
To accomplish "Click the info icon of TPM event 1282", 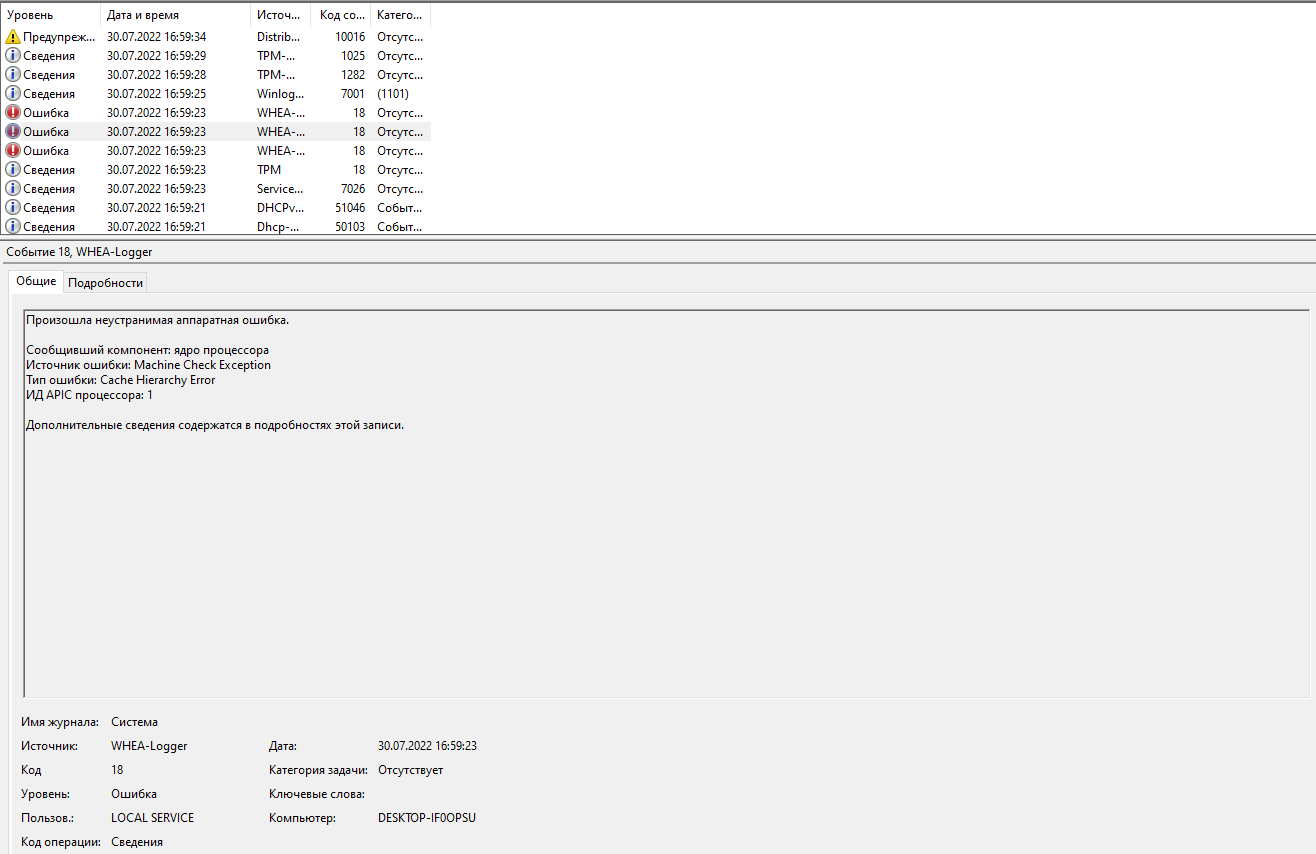I will [x=13, y=75].
